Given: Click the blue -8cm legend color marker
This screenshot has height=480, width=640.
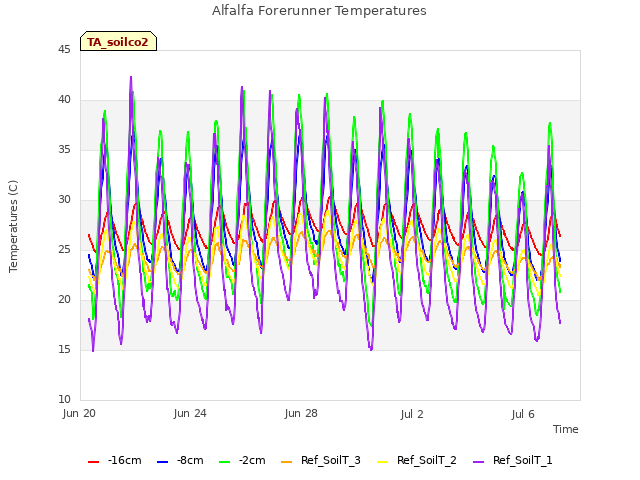Looking at the screenshot, I should tap(162, 462).
